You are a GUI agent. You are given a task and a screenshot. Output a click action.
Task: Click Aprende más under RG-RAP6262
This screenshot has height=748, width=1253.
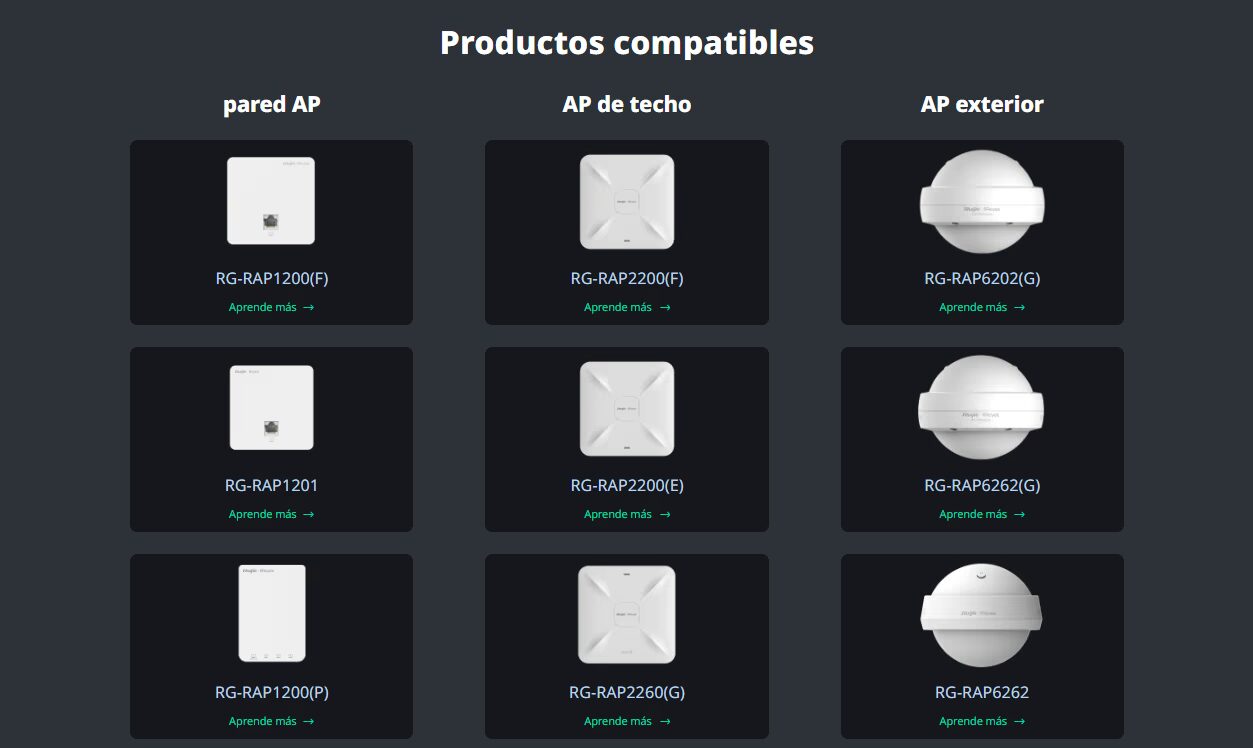click(982, 721)
